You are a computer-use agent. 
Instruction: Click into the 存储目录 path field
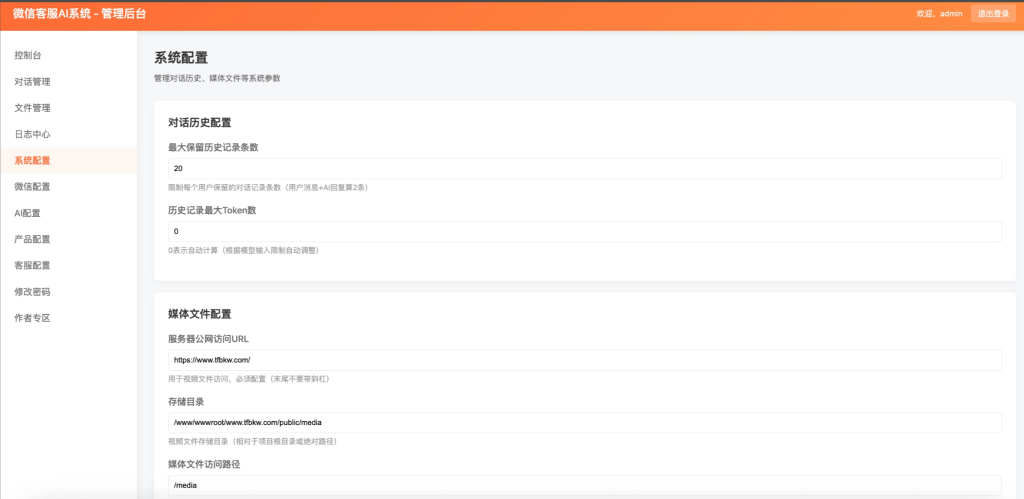pos(584,422)
